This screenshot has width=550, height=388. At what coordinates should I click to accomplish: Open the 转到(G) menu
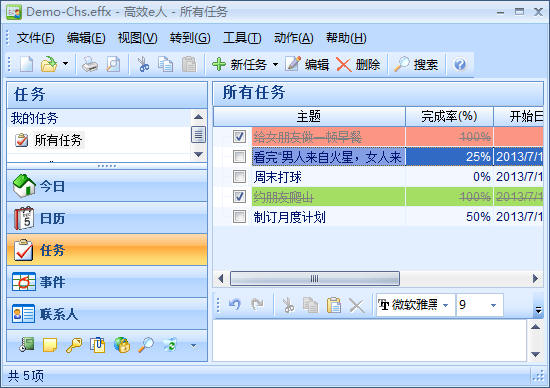190,38
